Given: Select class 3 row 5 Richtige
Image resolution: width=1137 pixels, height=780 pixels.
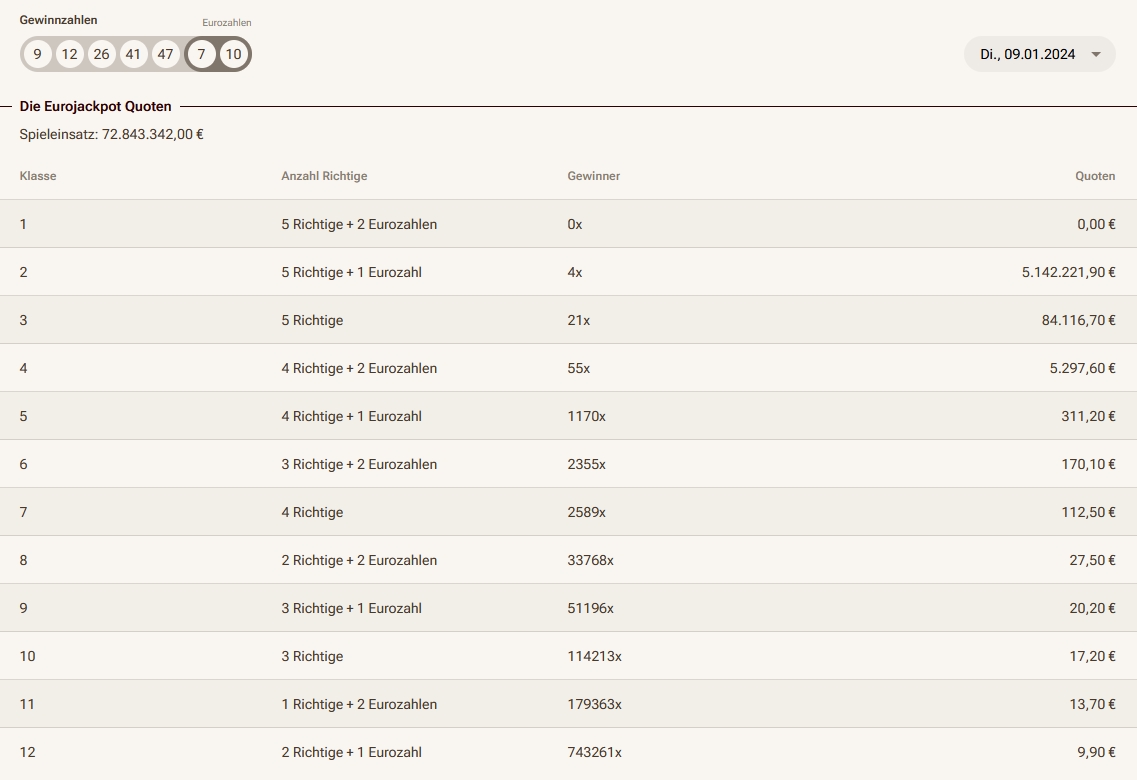Looking at the screenshot, I should 568,320.
